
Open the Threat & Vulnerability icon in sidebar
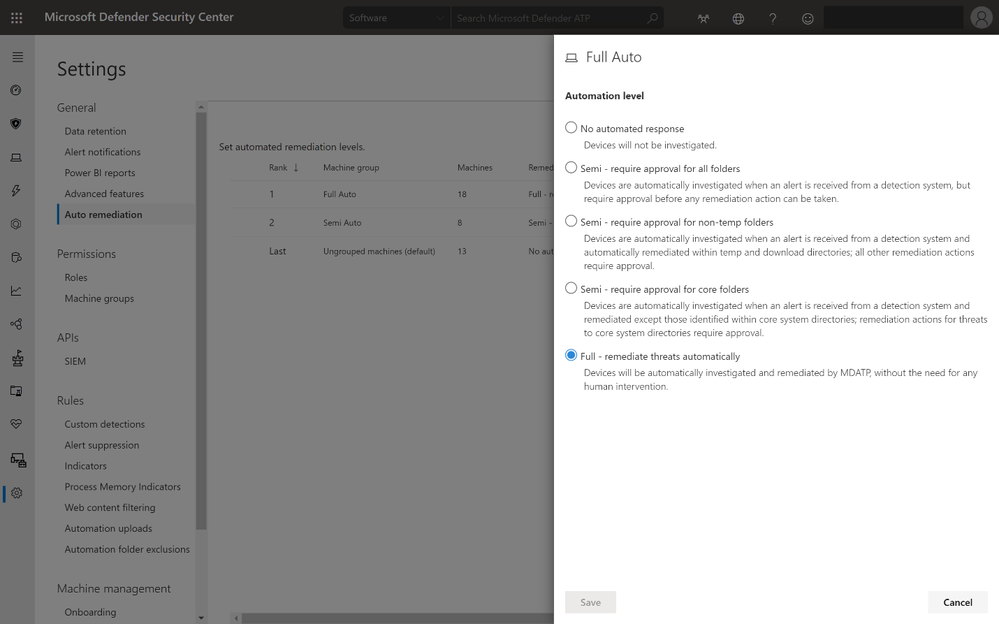tap(17, 358)
